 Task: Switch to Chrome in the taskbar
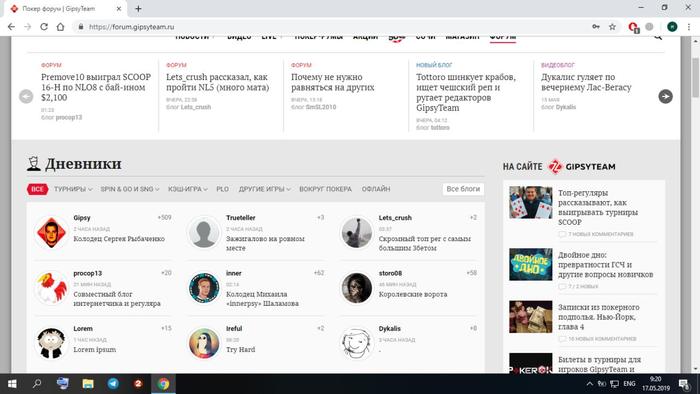tap(163, 384)
